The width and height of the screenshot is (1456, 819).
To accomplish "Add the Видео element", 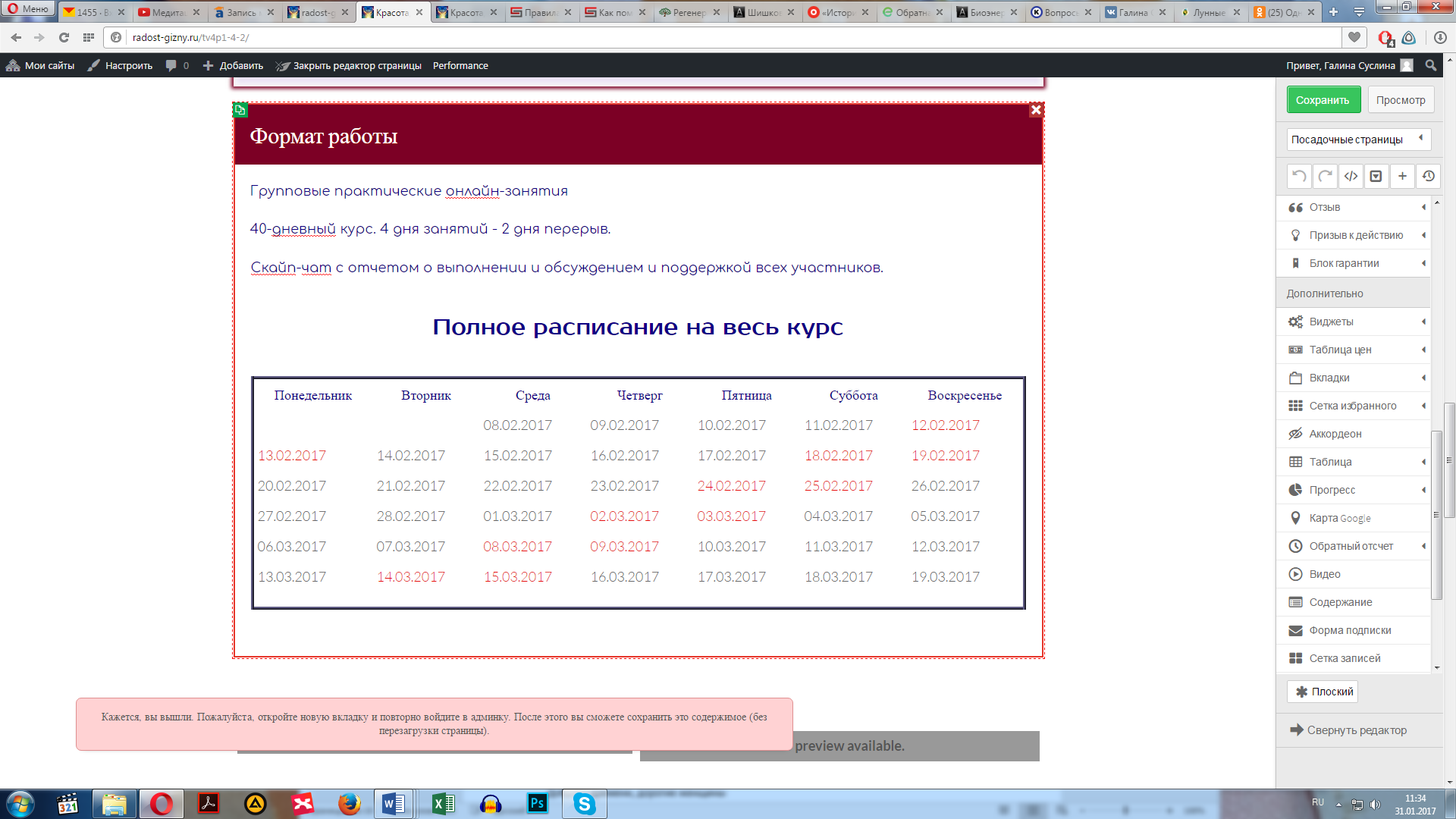I will (x=1324, y=574).
